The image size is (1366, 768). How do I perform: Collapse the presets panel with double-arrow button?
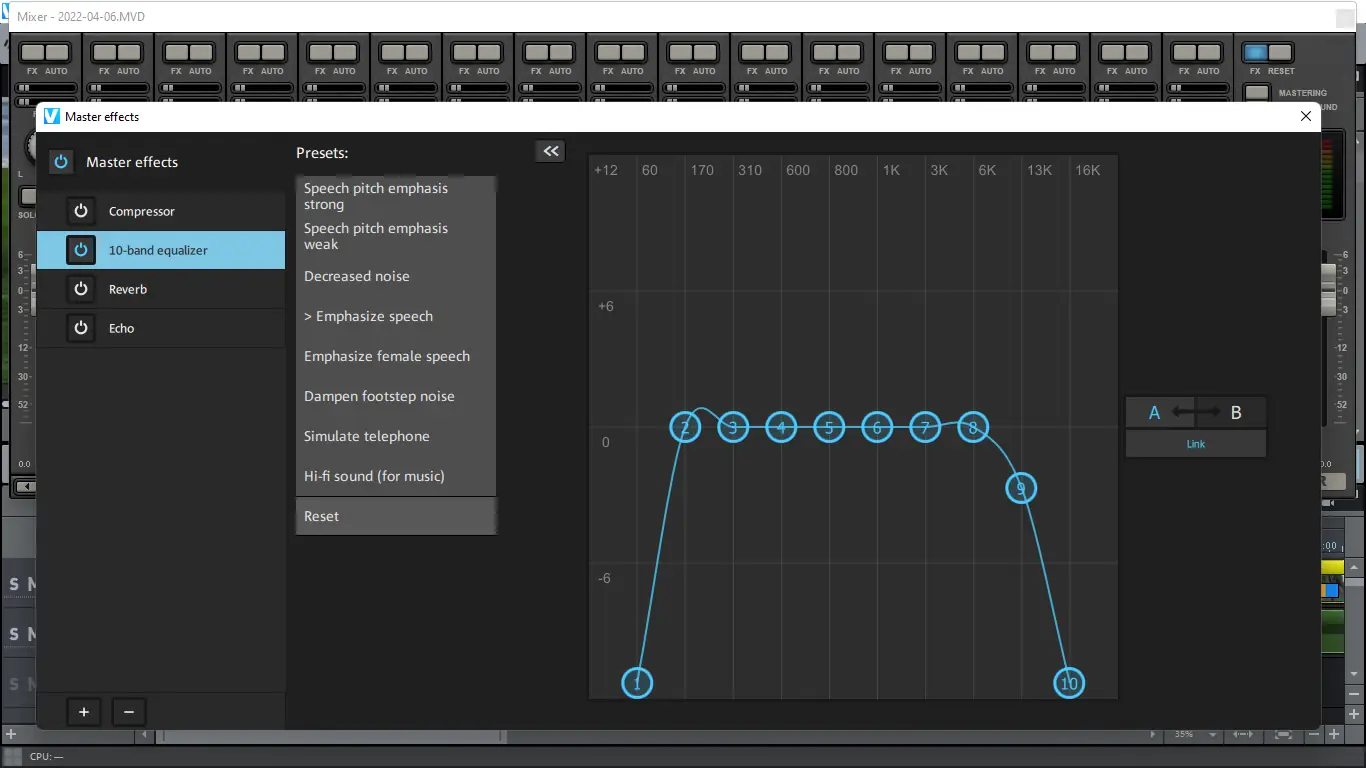tap(550, 151)
